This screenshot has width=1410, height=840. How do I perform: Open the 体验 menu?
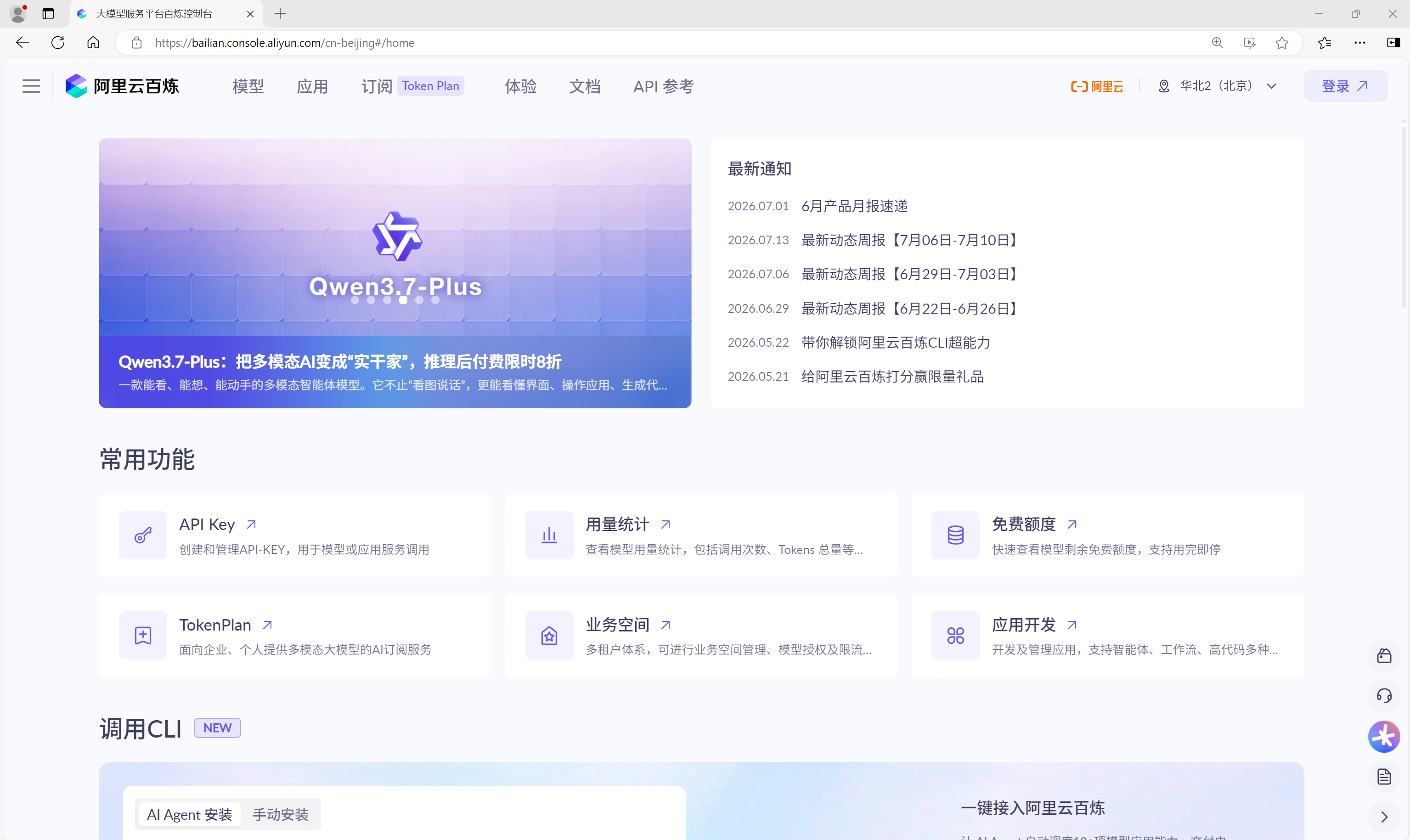pos(521,86)
